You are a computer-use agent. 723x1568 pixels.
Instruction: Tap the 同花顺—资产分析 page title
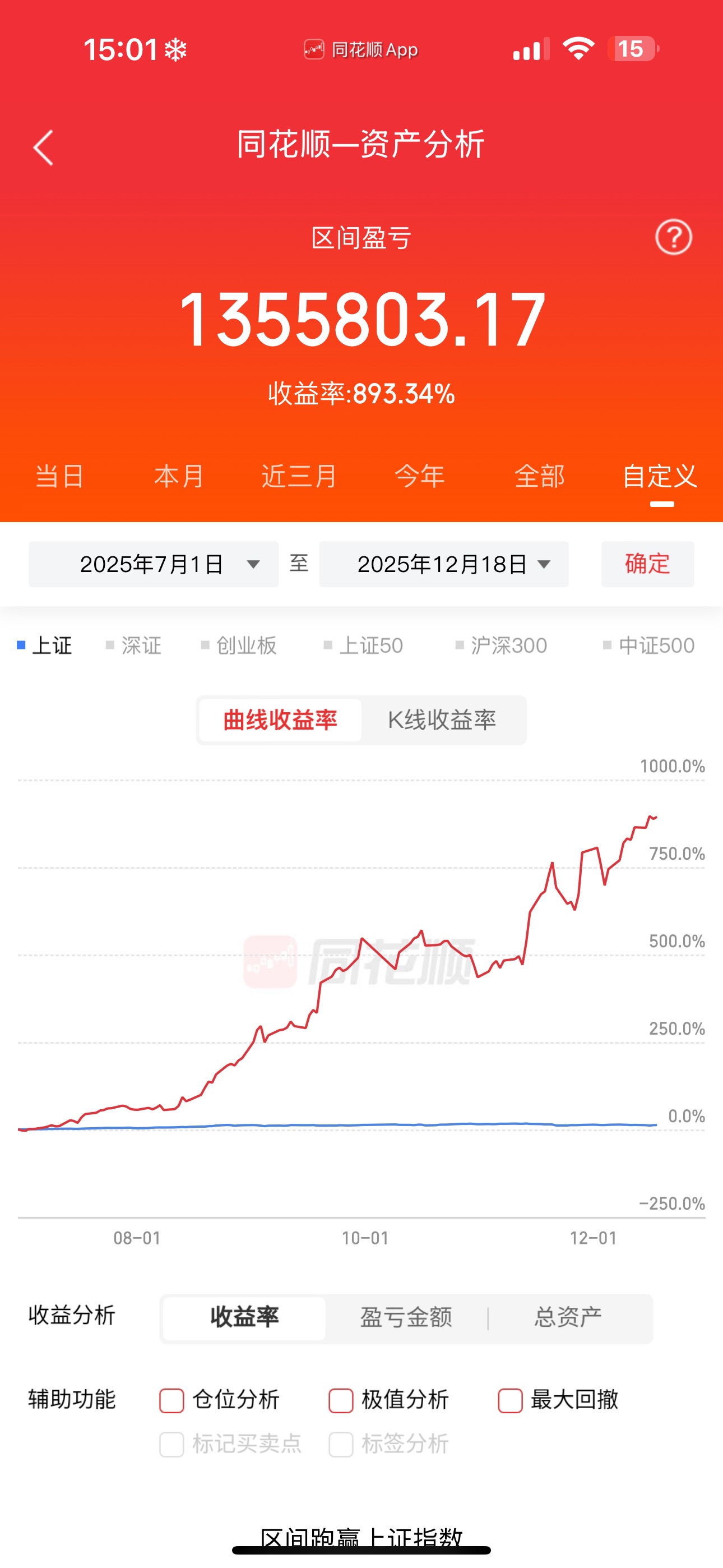tap(361, 145)
